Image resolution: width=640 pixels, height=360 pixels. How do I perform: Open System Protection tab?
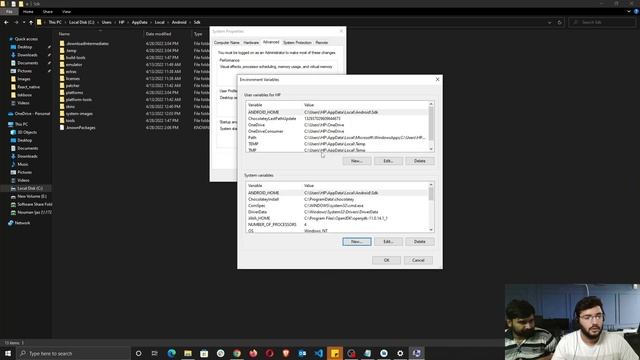click(297, 42)
